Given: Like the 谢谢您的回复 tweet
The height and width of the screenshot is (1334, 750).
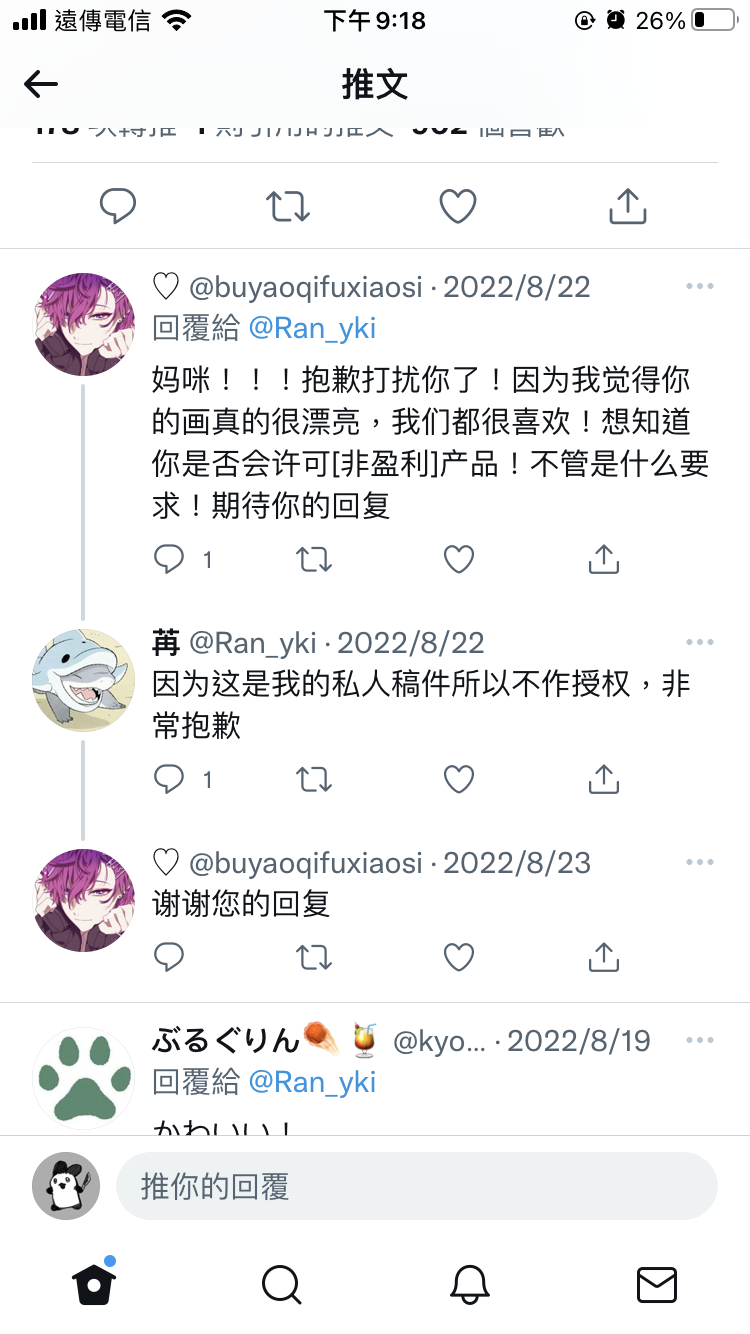Looking at the screenshot, I should tap(459, 957).
